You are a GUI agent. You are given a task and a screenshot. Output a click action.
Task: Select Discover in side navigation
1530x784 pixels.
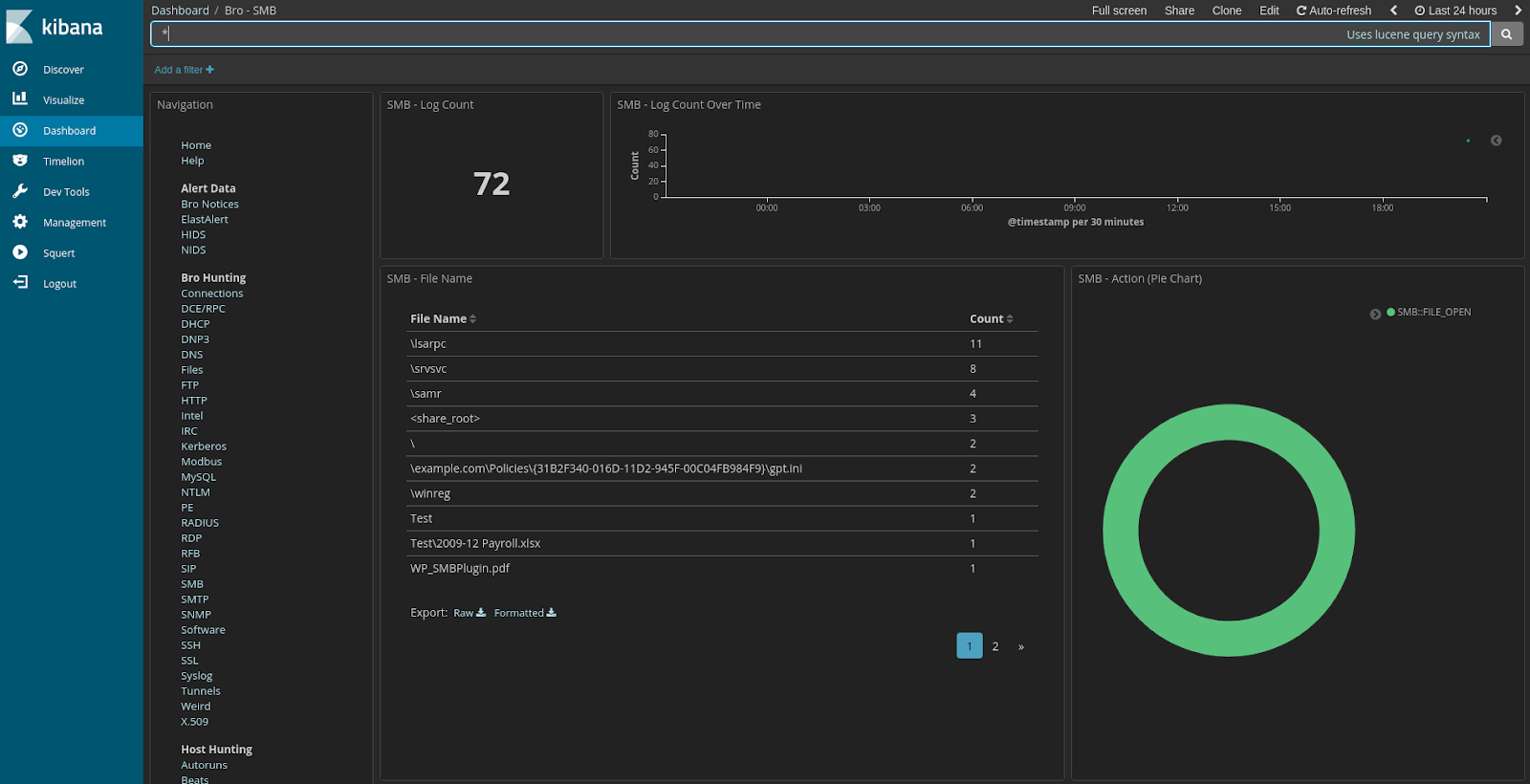pos(63,70)
